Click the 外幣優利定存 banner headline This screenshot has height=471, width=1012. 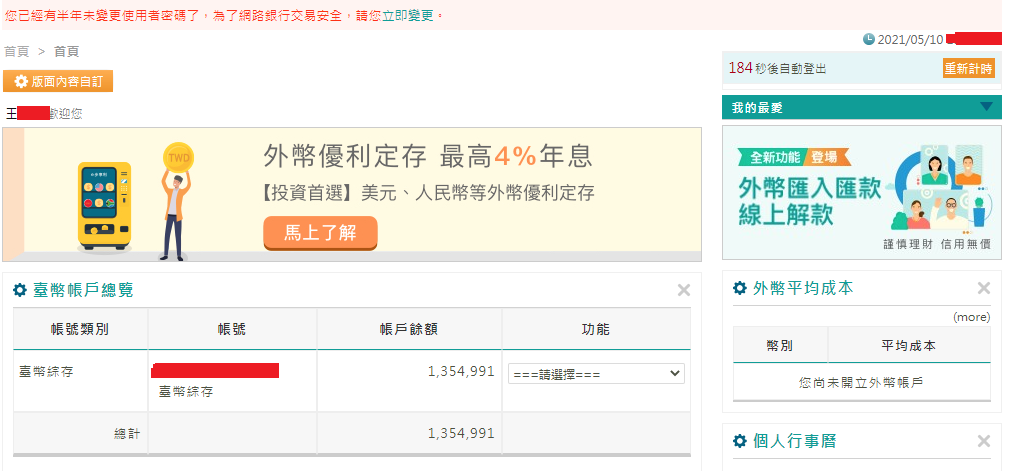[x=427, y=156]
